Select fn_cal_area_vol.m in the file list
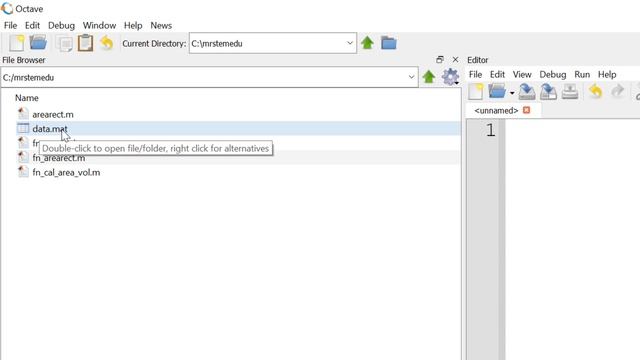Viewport: 640px width, 360px height. point(66,173)
